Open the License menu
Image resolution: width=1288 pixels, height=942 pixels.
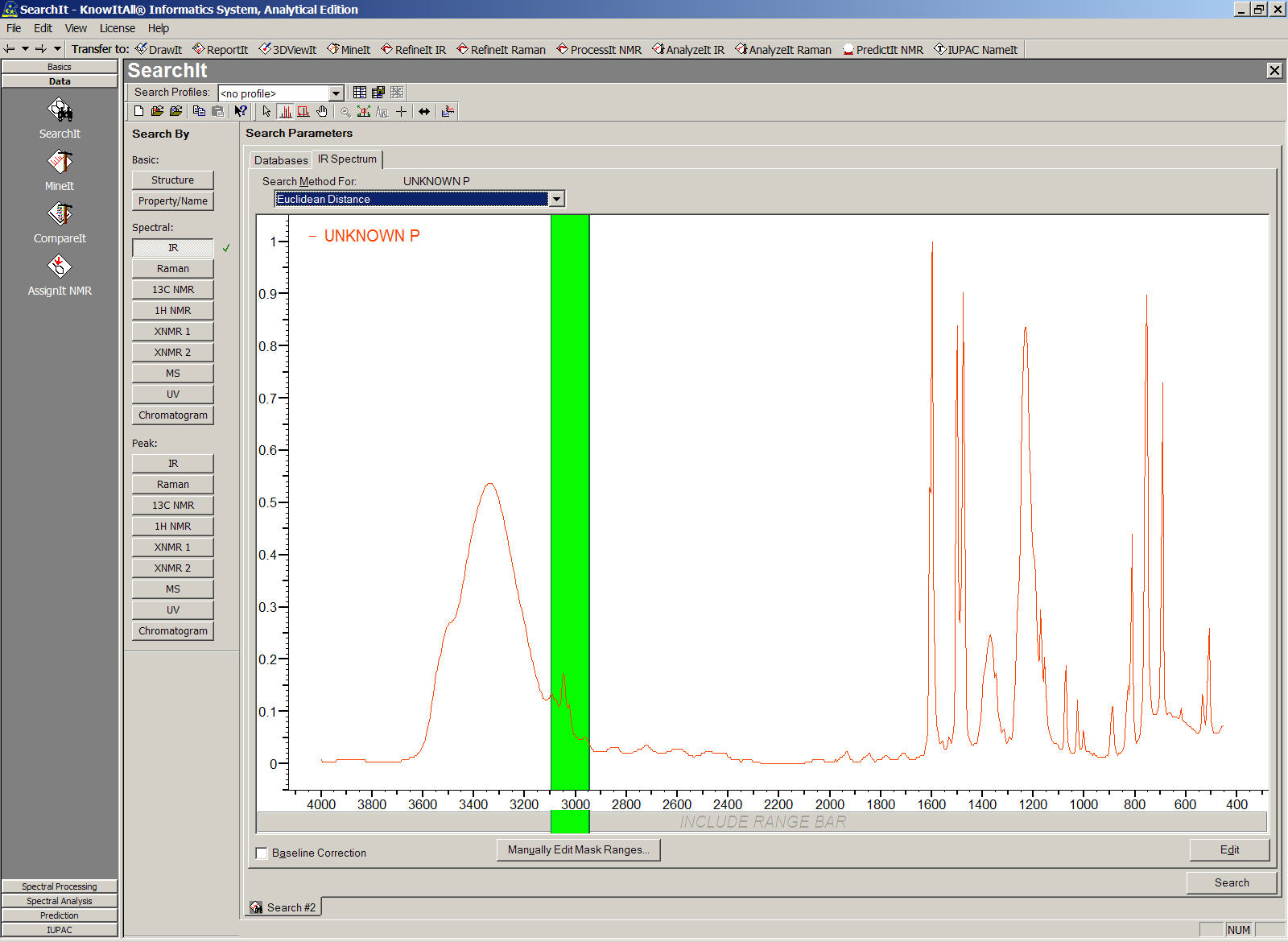coord(118,28)
